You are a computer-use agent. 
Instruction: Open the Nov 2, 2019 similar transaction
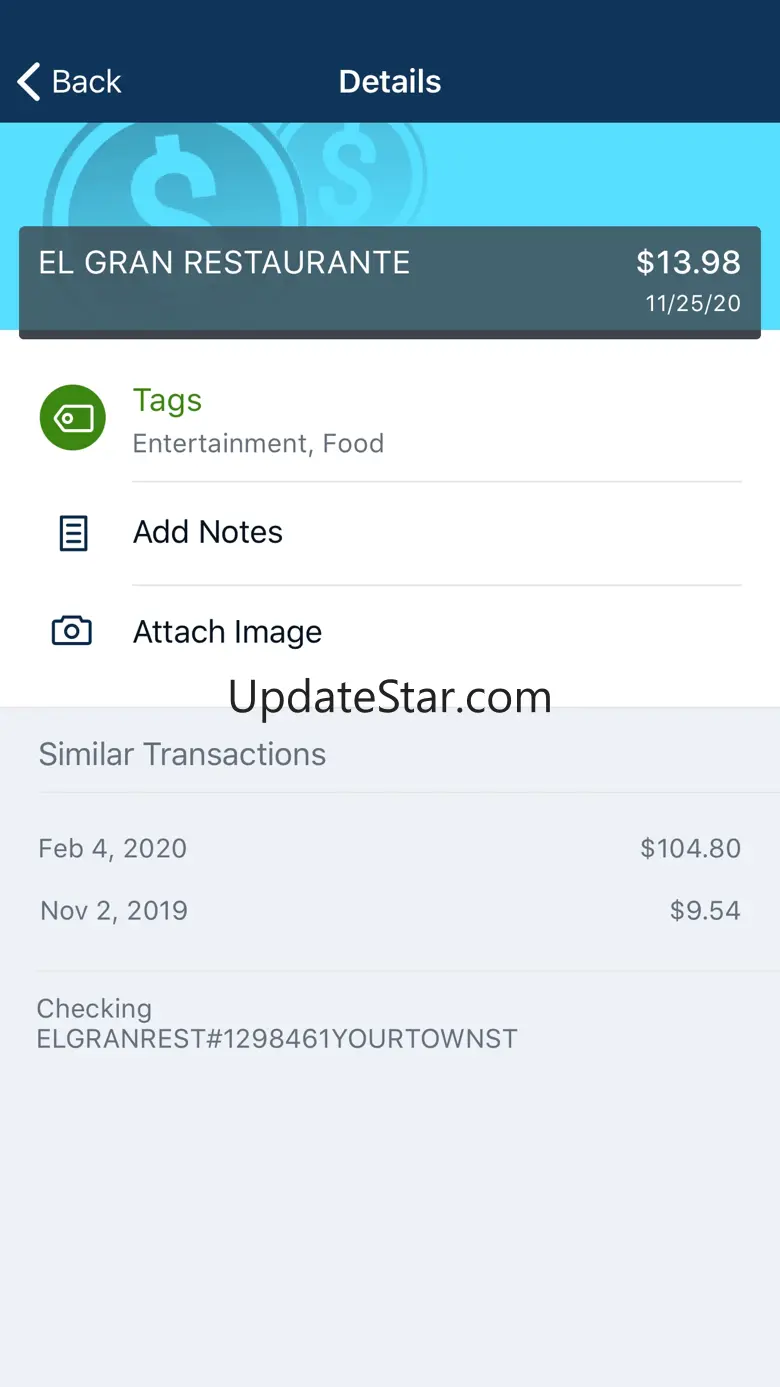(114, 911)
